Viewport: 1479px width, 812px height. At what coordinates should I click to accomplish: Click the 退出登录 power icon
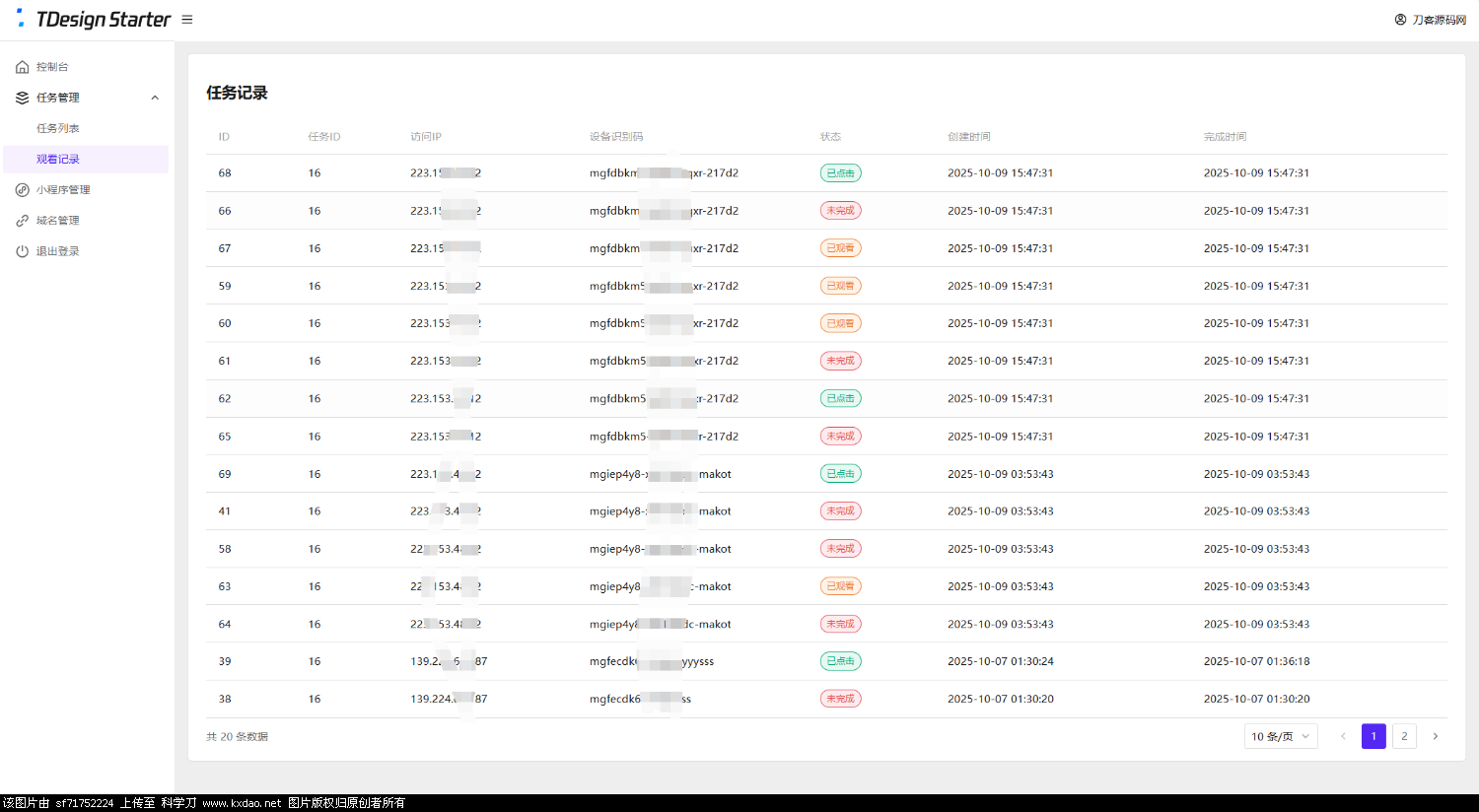click(23, 251)
